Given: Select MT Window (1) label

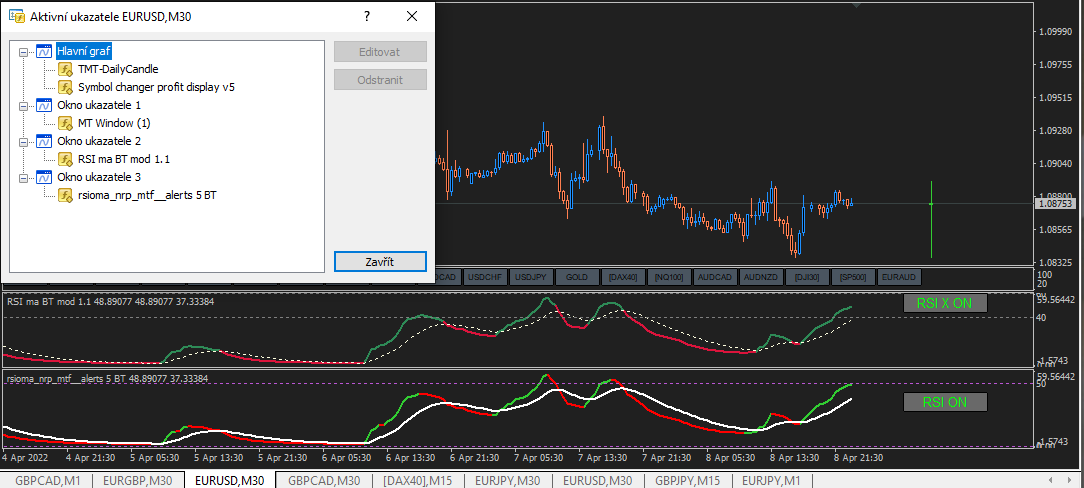Looking at the screenshot, I should (x=114, y=123).
